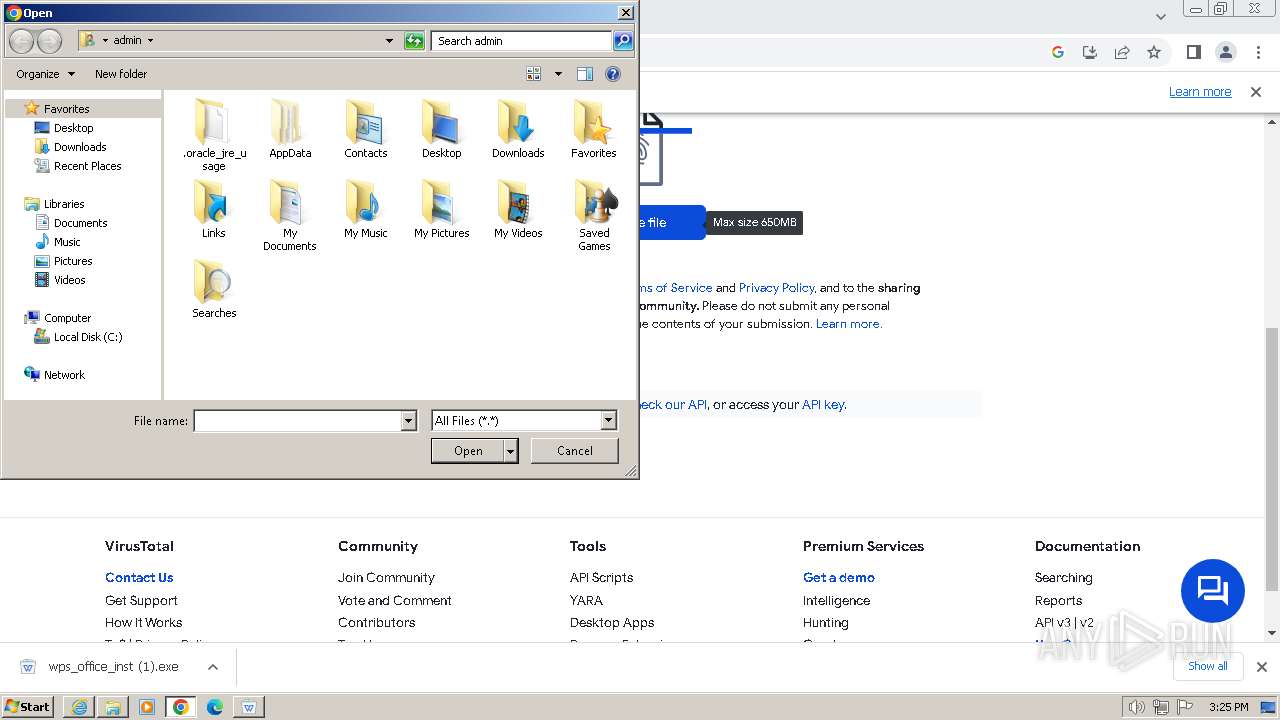The image size is (1280, 720).
Task: Expand Chrome tab search chevron
Action: pos(1160,16)
